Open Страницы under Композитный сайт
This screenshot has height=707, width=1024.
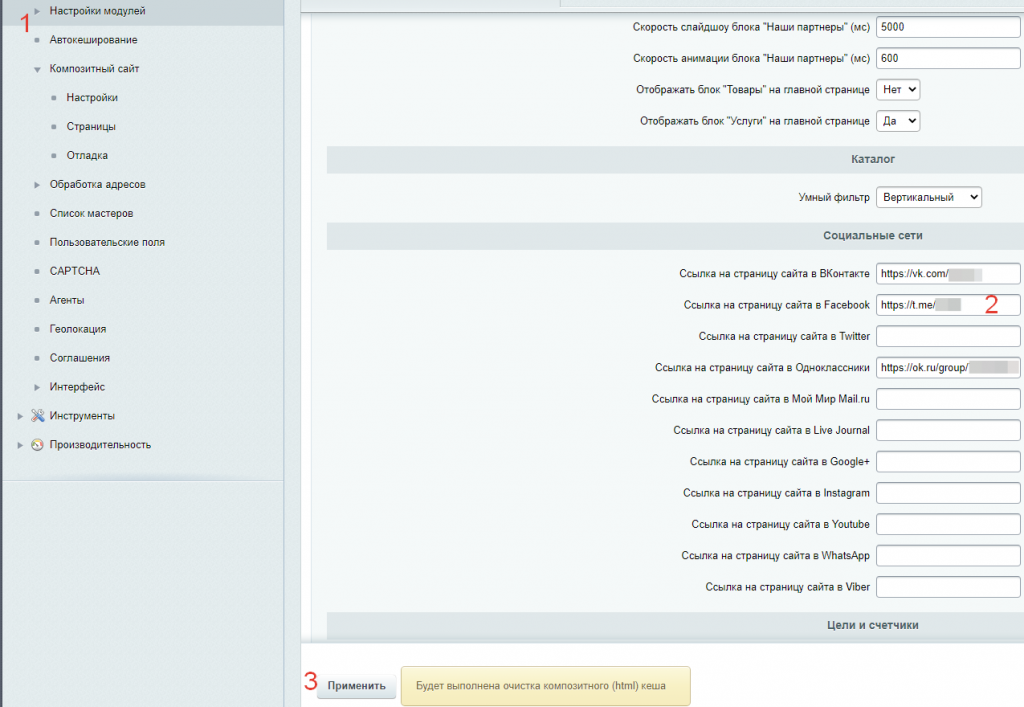(91, 127)
